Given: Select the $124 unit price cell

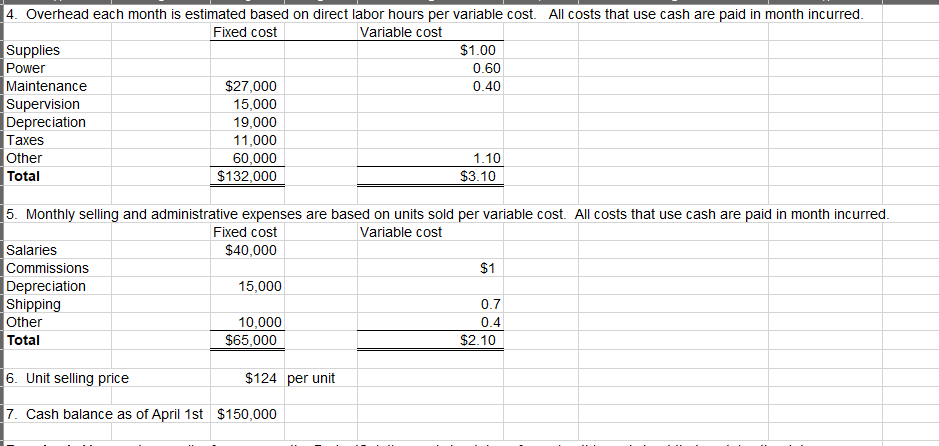Looking at the screenshot, I should pyautogui.click(x=261, y=378).
